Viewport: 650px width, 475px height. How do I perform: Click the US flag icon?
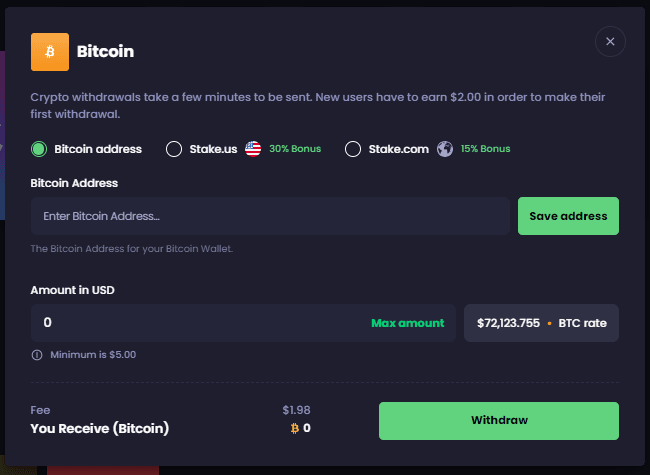point(253,149)
